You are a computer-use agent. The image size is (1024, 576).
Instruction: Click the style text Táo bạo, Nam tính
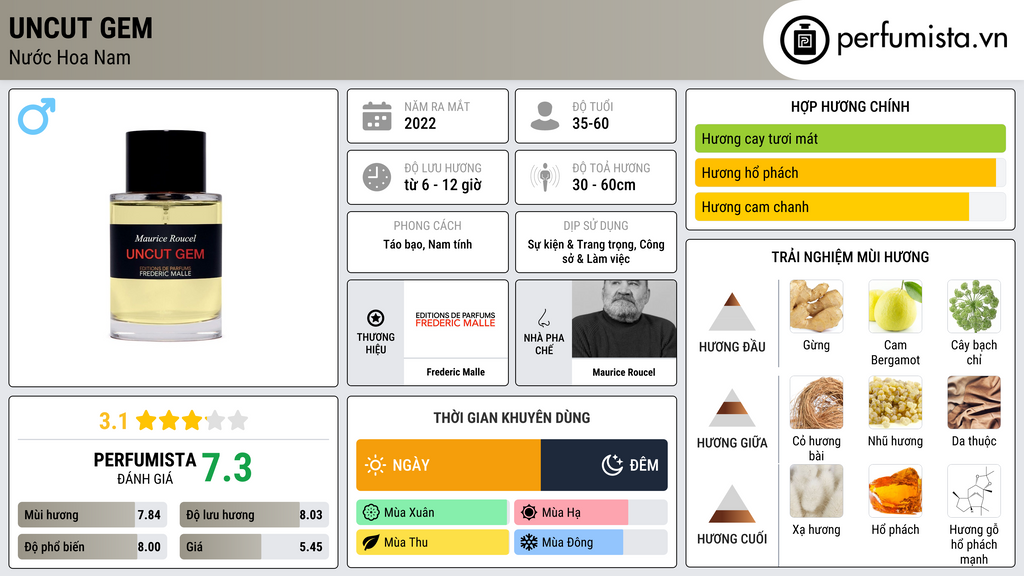tap(428, 244)
